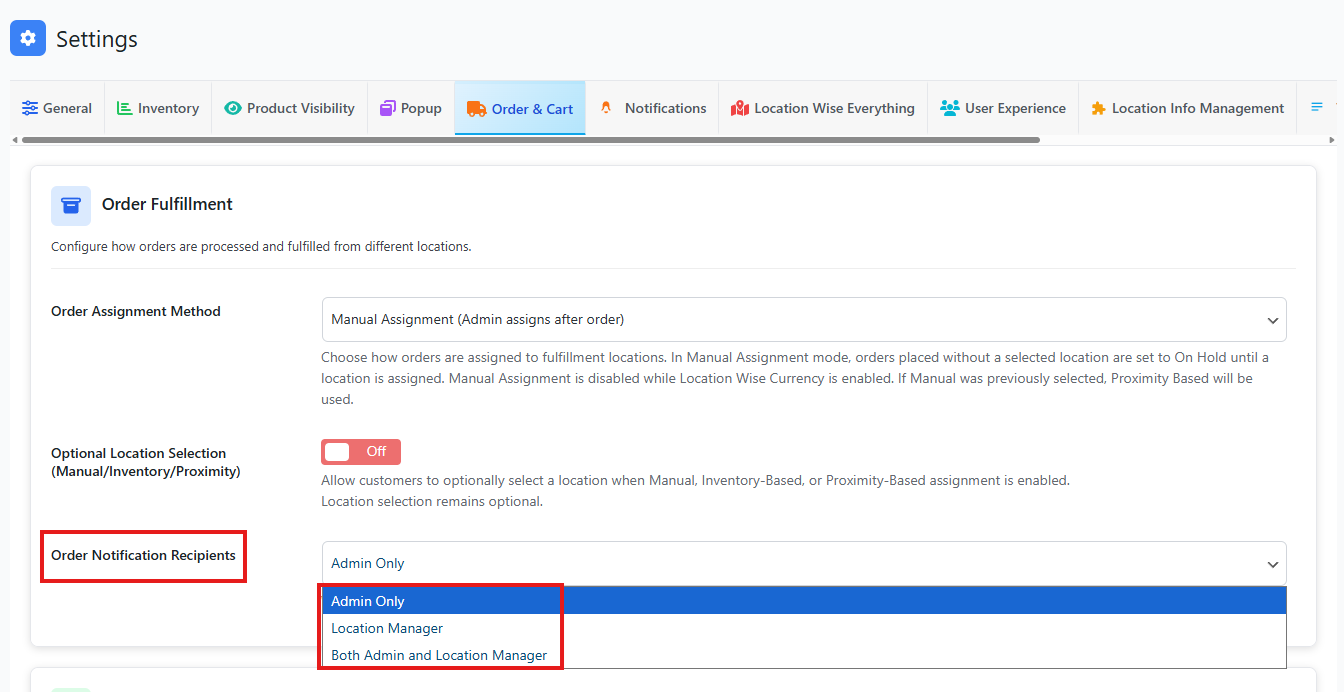Click the Settings page title
The height and width of the screenshot is (692, 1344).
tap(97, 39)
